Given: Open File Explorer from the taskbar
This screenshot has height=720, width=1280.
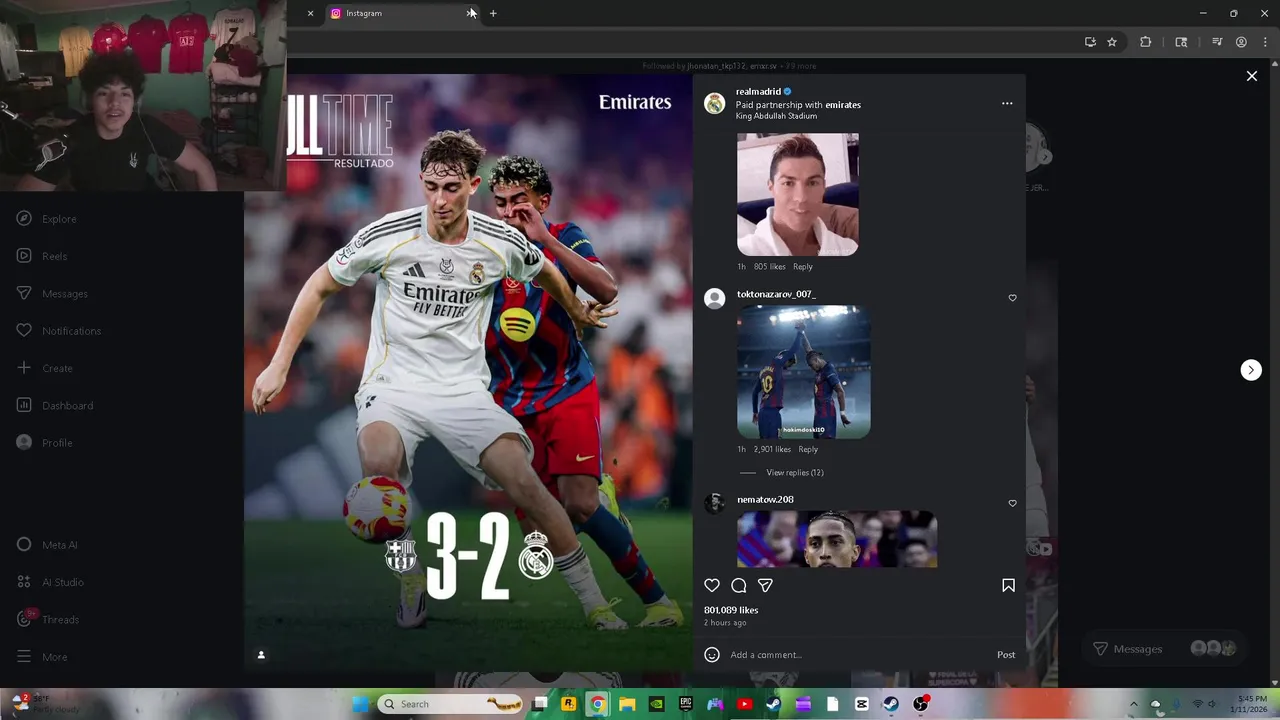Looking at the screenshot, I should click(x=627, y=704).
